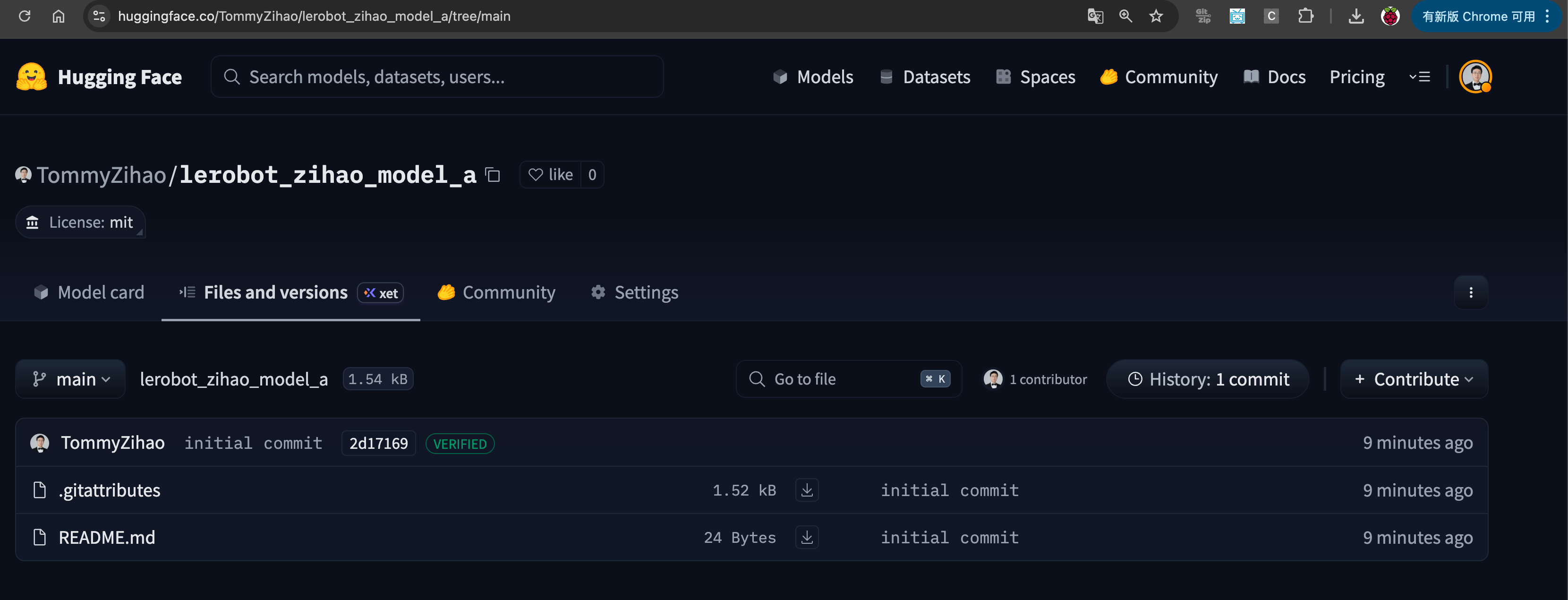The image size is (1568, 600).
Task: Open Community in the top navigation
Action: pyautogui.click(x=1159, y=77)
